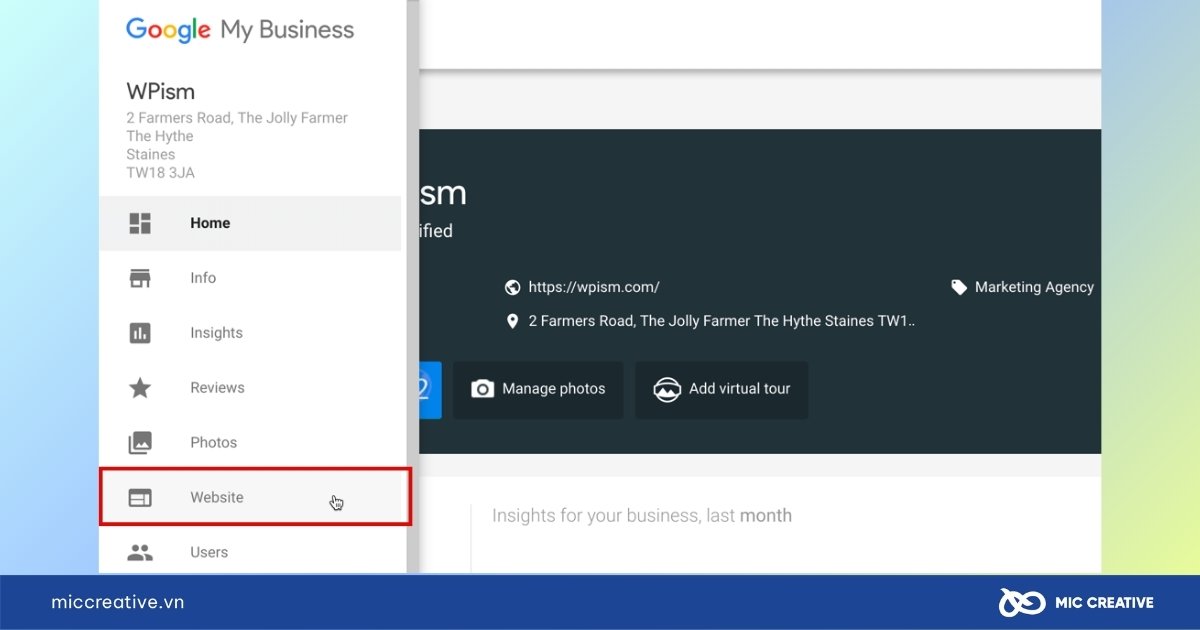Click the Manage photos button

(538, 390)
